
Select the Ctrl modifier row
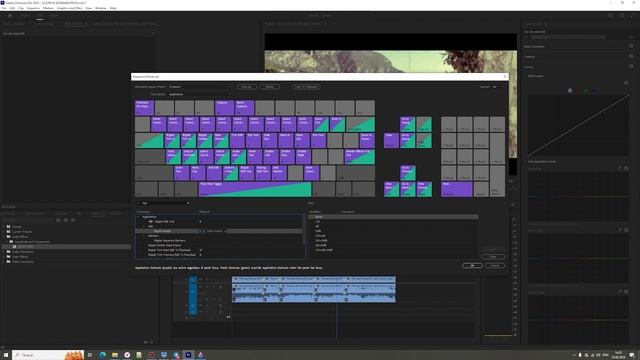(x=393, y=222)
